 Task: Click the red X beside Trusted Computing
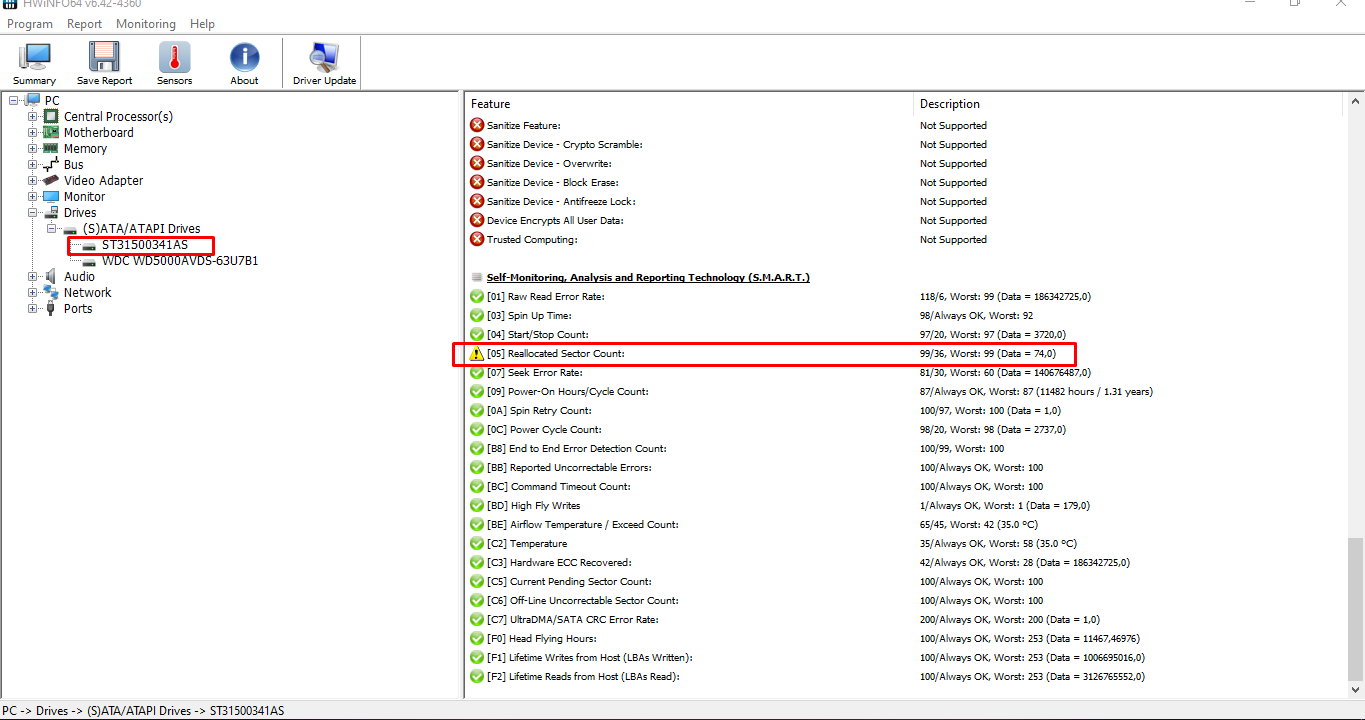pyautogui.click(x=477, y=239)
